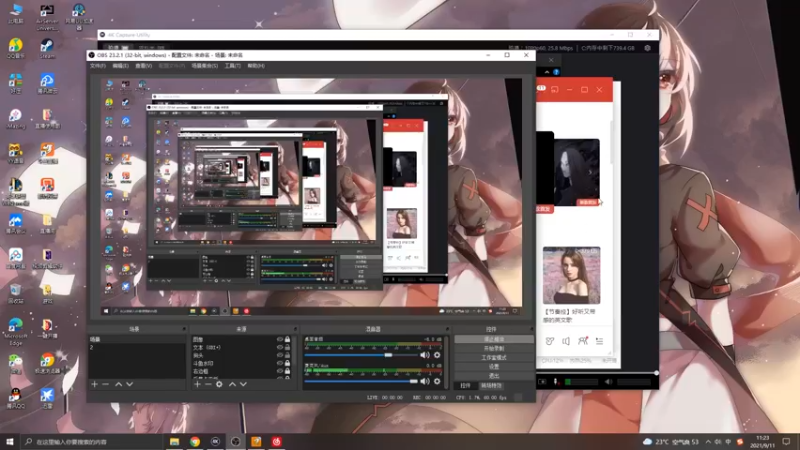Toggle visibility eye of 文本 (GDI+) source
The width and height of the screenshot is (800, 450).
(280, 347)
